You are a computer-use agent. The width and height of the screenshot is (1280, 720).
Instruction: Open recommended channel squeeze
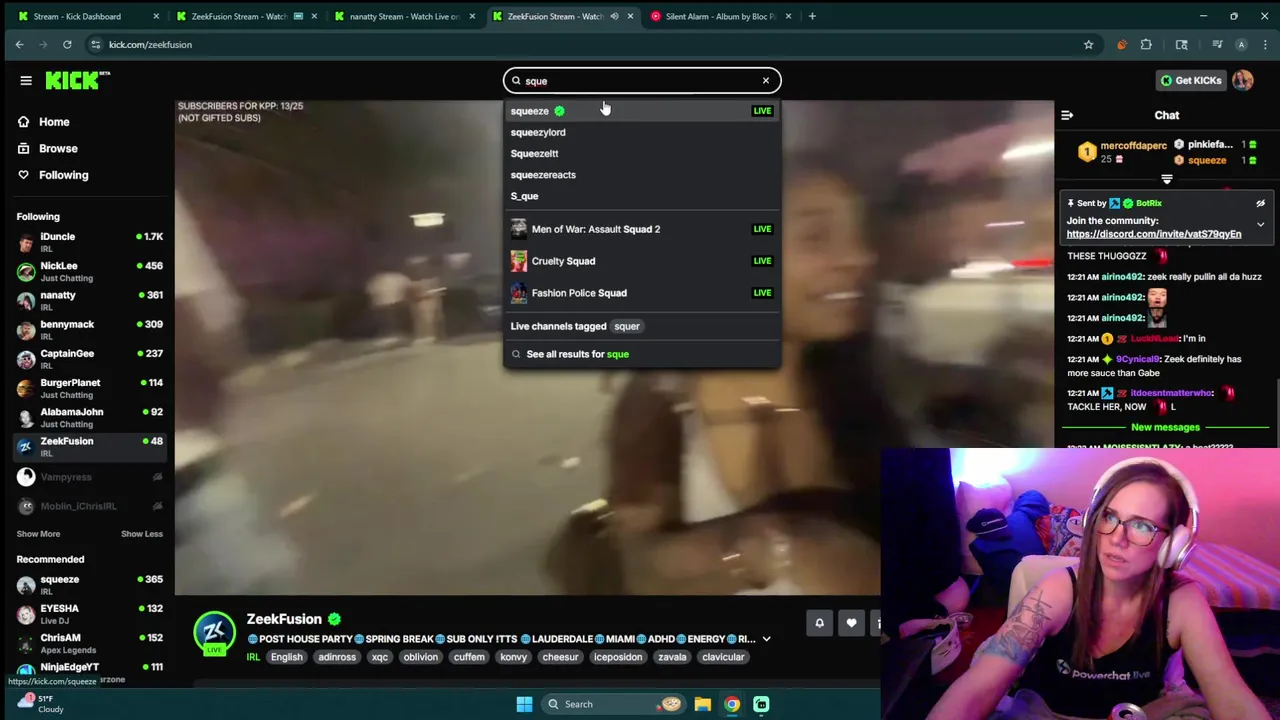coord(88,584)
